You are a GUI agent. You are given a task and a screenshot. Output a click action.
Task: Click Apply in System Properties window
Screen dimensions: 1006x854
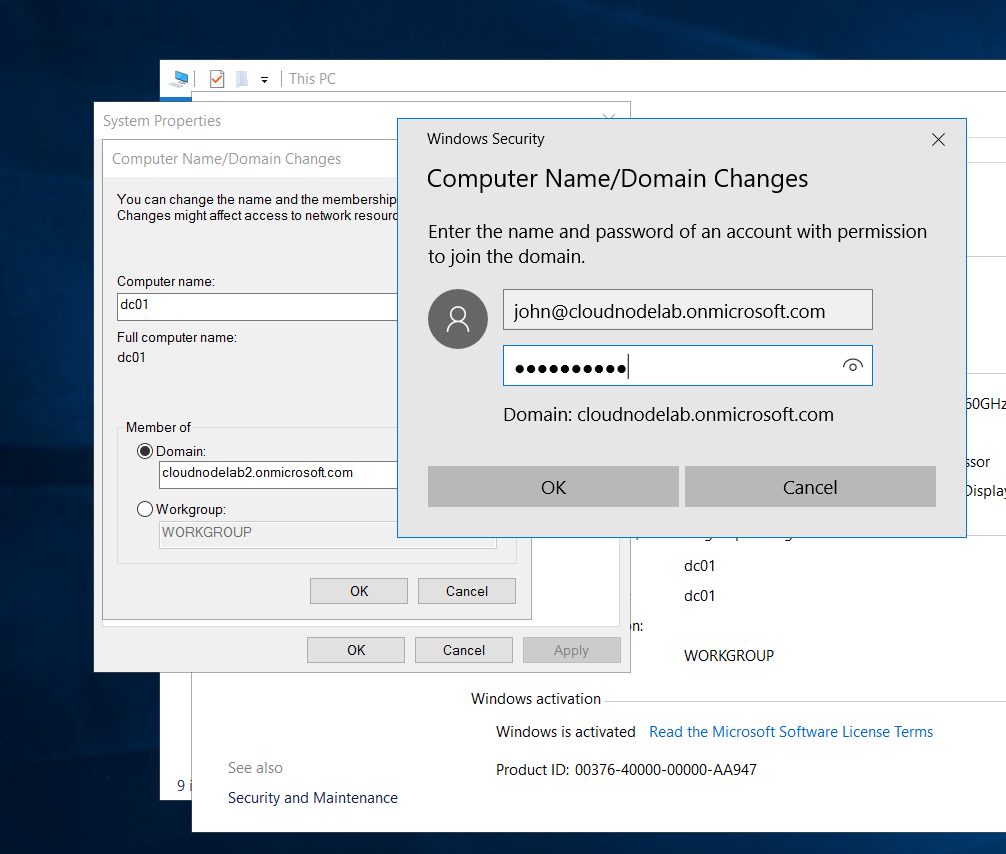(x=571, y=650)
